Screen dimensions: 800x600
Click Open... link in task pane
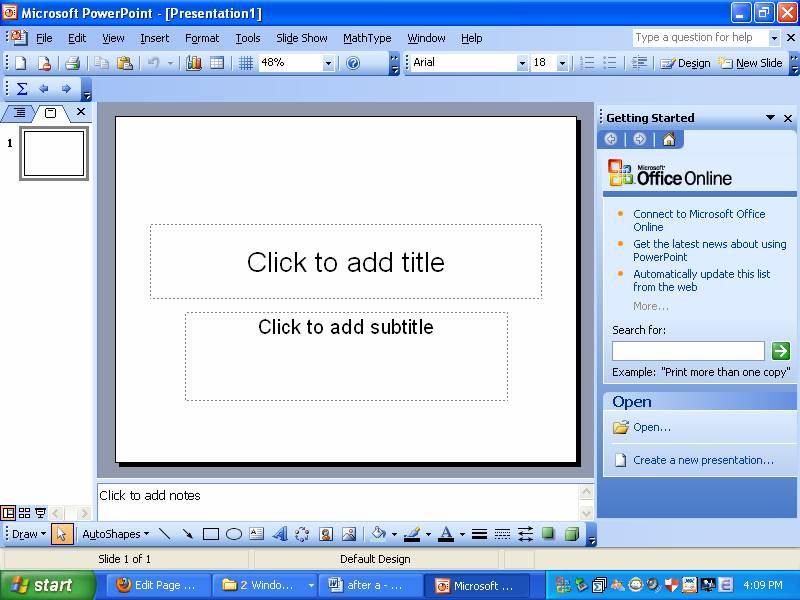pyautogui.click(x=652, y=427)
